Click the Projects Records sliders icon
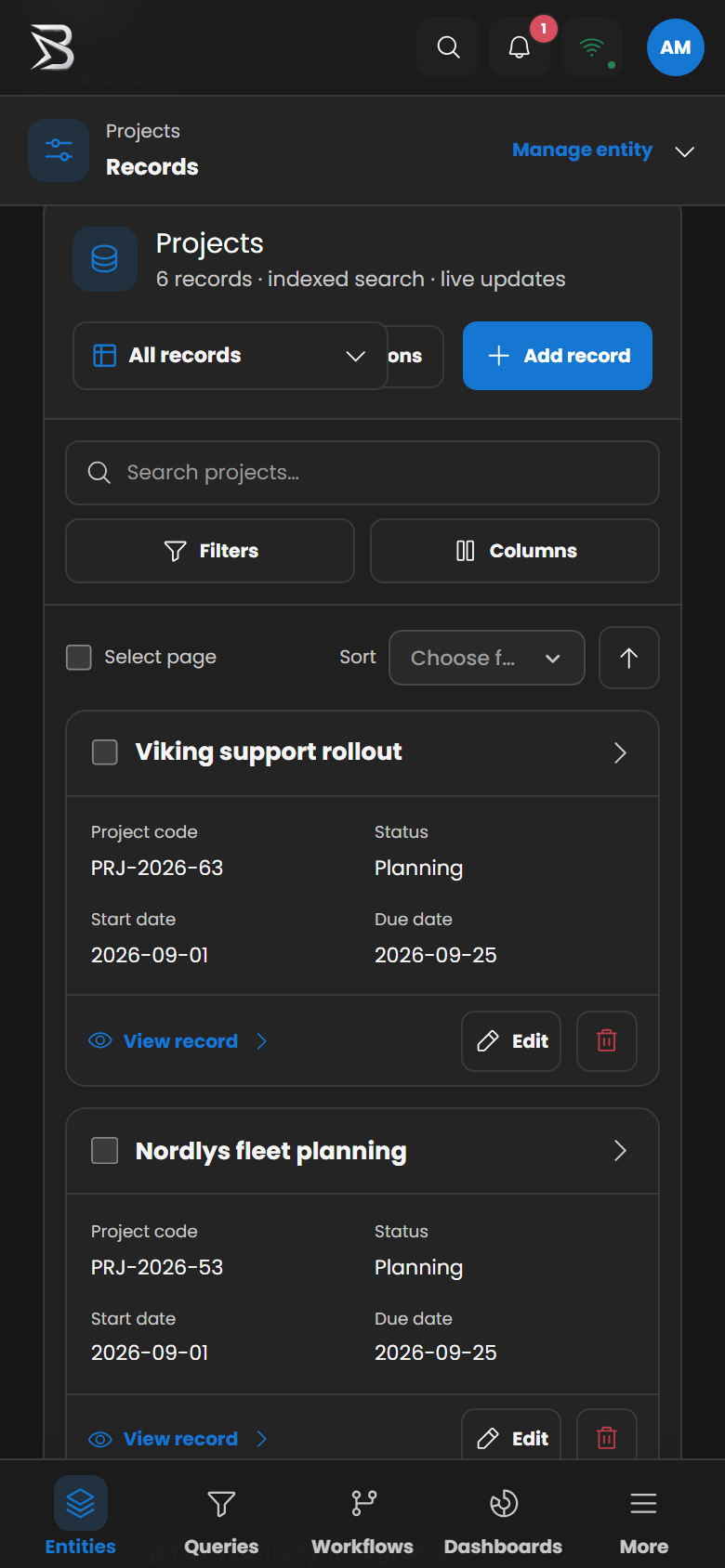 [x=59, y=150]
